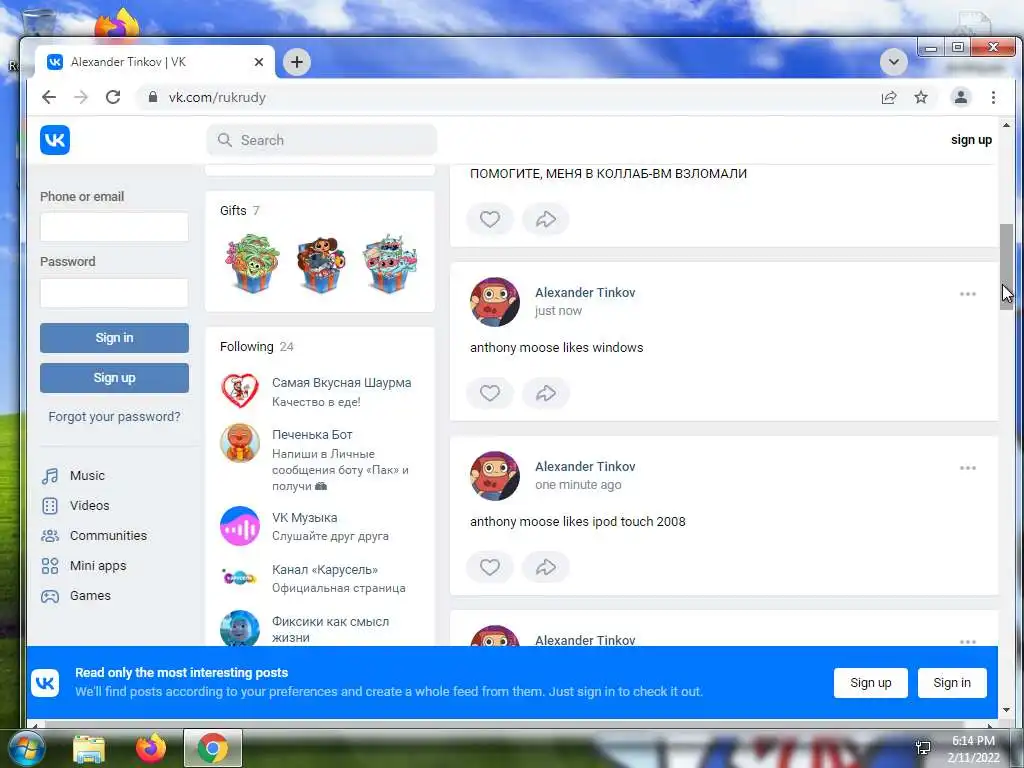Screen dimensions: 1024x768
Task: Open Канал «Карусель» avatar icon
Action: [x=240, y=577]
